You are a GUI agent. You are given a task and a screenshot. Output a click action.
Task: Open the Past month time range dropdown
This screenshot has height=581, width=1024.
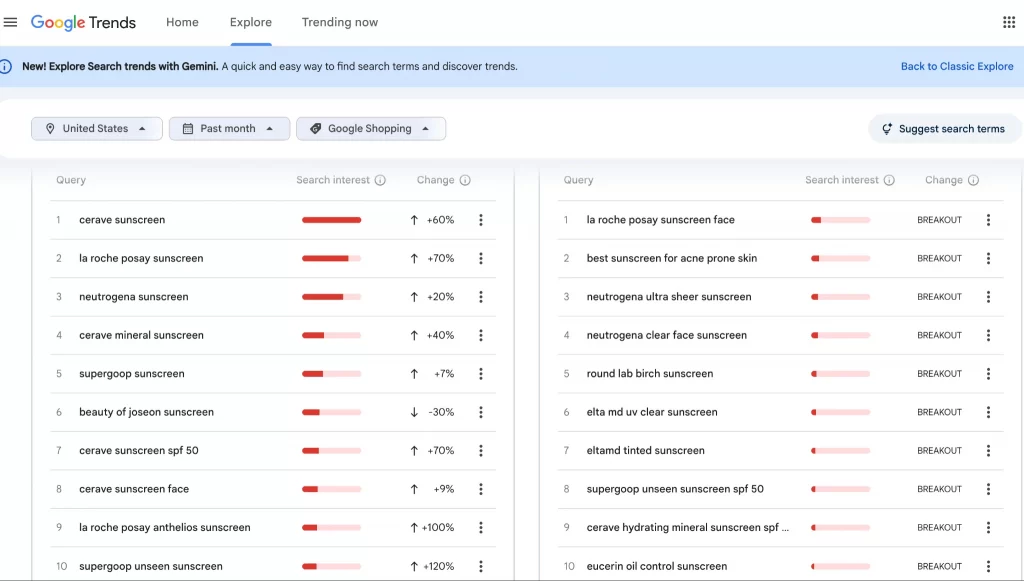click(229, 129)
